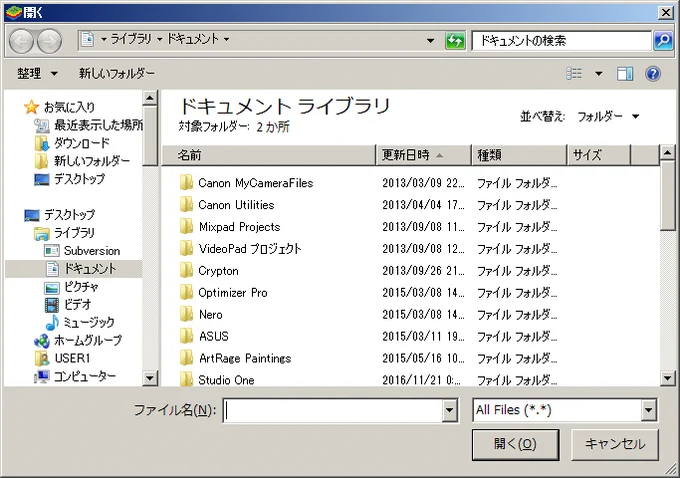Click the Studio One folder icon
Screen dimensions: 680x478
pos(186,380)
